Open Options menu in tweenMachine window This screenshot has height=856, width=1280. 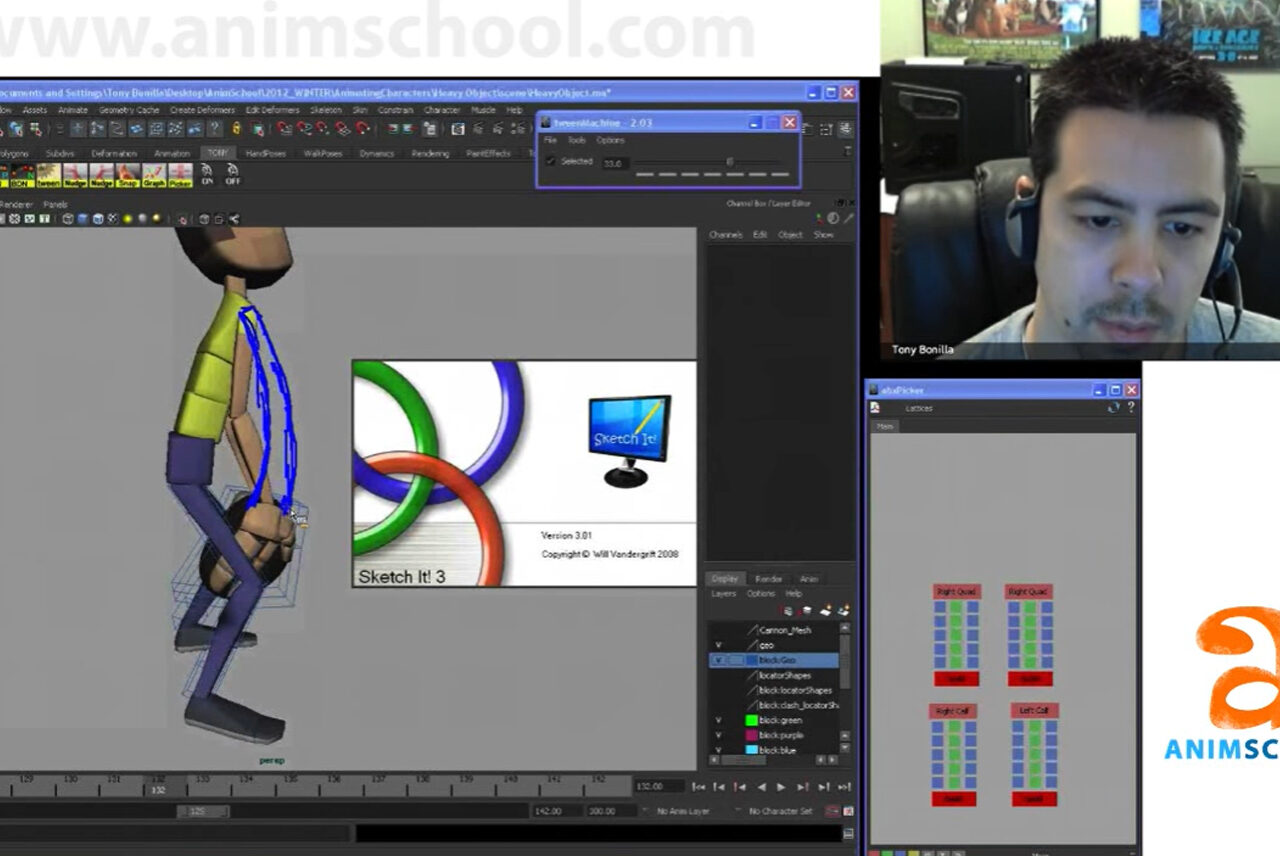[x=610, y=141]
